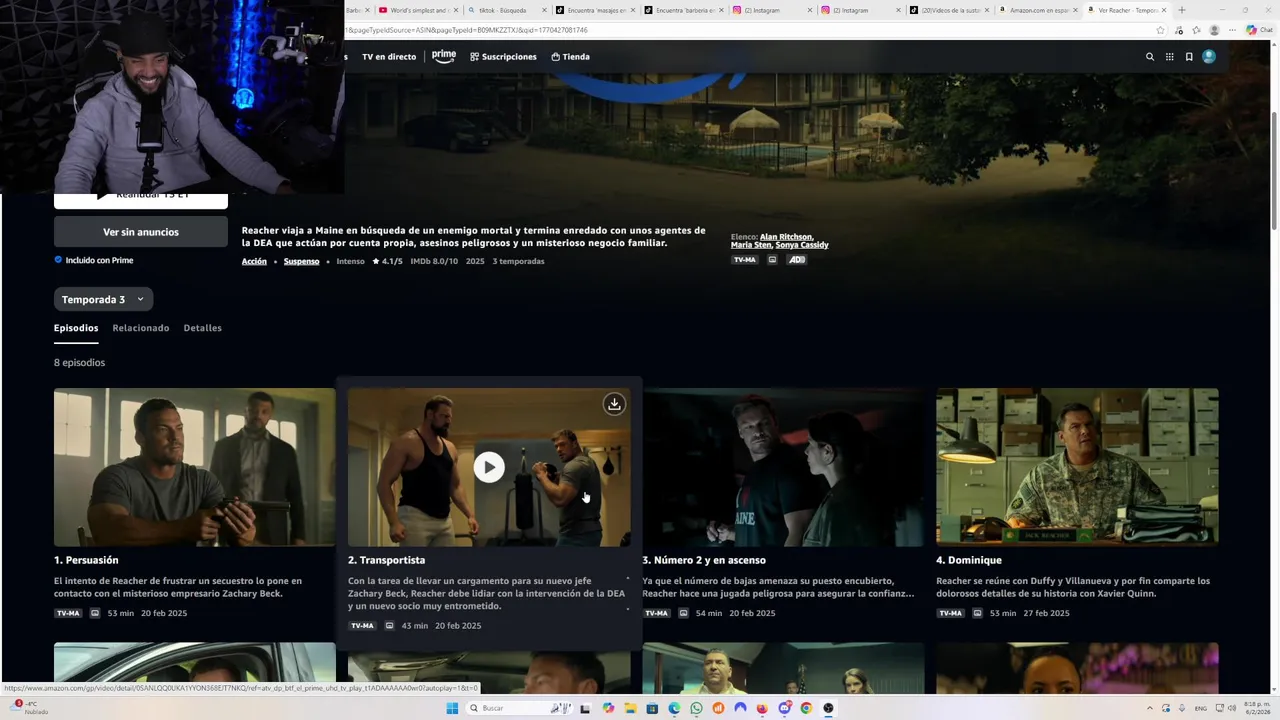Screen dimensions: 1280x720
Task: Click the Incluido con Prime label
Action: click(93, 260)
